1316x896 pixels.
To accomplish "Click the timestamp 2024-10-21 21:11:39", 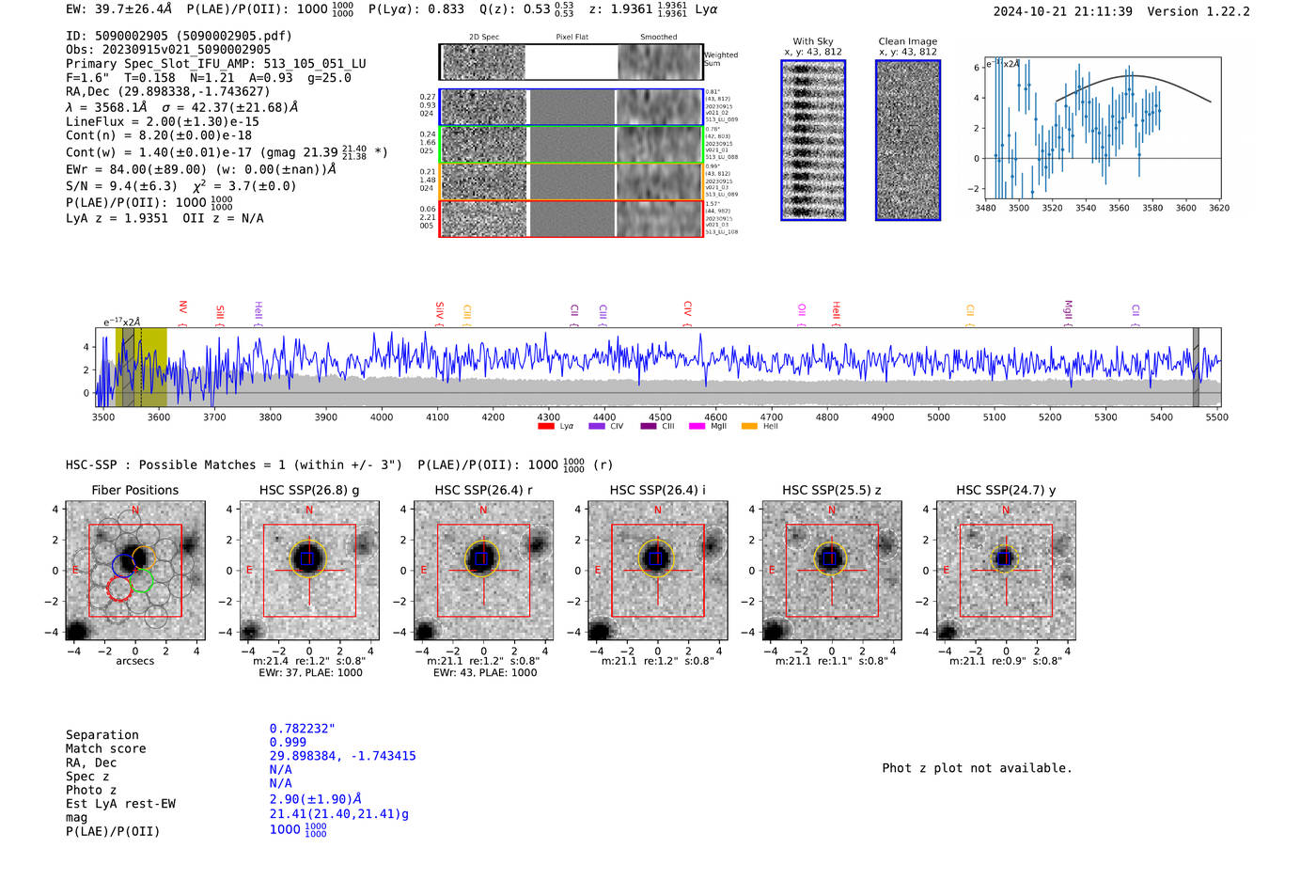I will (1063, 11).
